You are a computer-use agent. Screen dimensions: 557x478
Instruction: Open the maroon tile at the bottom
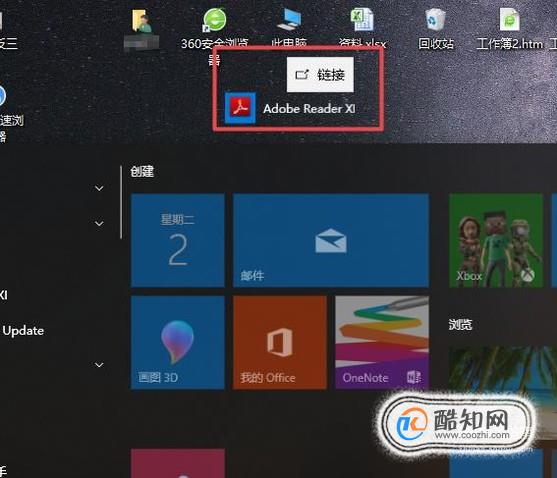178,463
